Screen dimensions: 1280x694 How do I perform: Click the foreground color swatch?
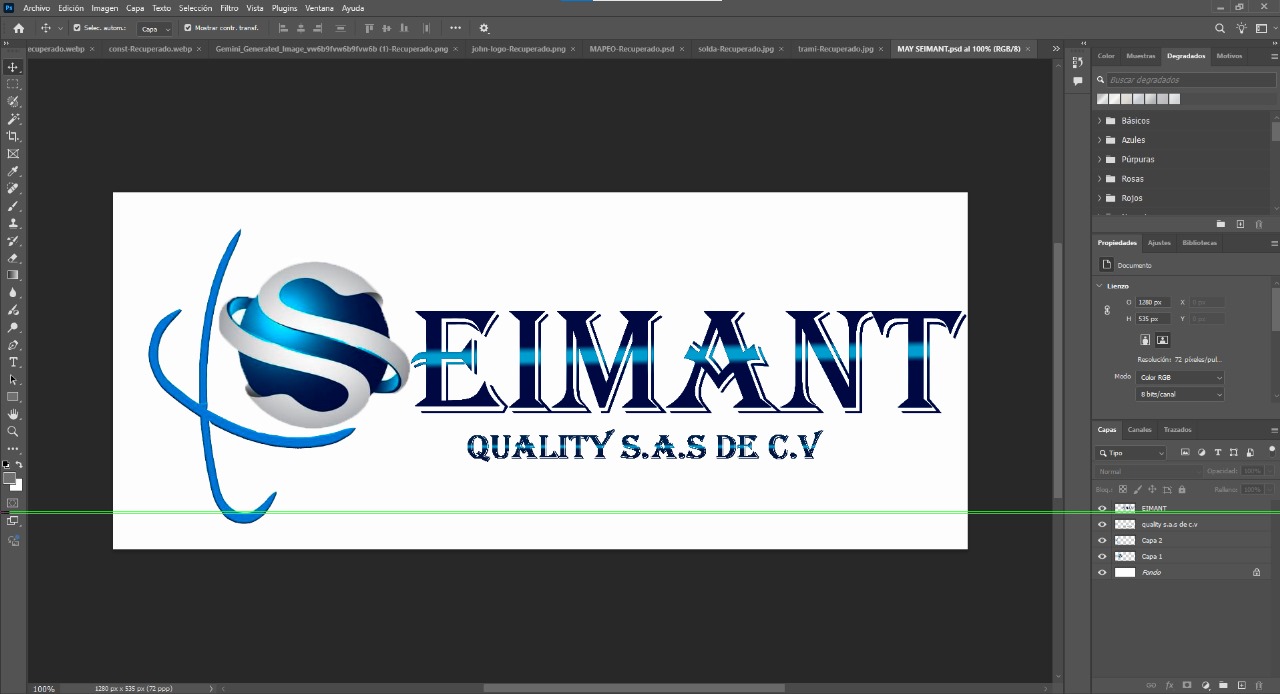click(x=9, y=479)
